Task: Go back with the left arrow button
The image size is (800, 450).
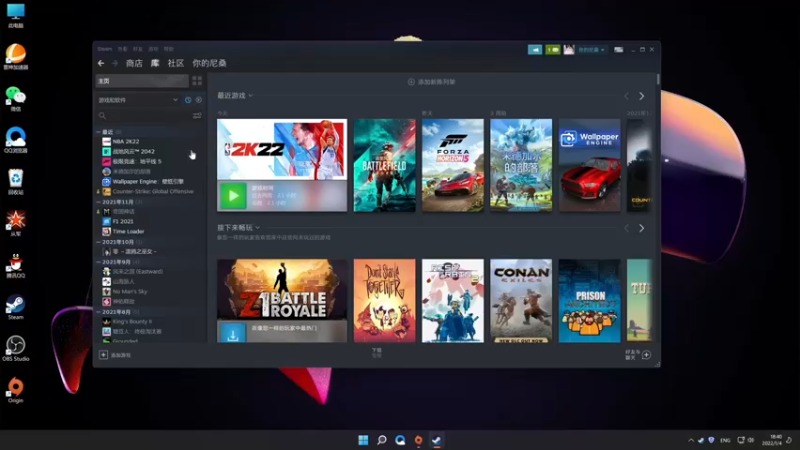Action: click(x=101, y=63)
